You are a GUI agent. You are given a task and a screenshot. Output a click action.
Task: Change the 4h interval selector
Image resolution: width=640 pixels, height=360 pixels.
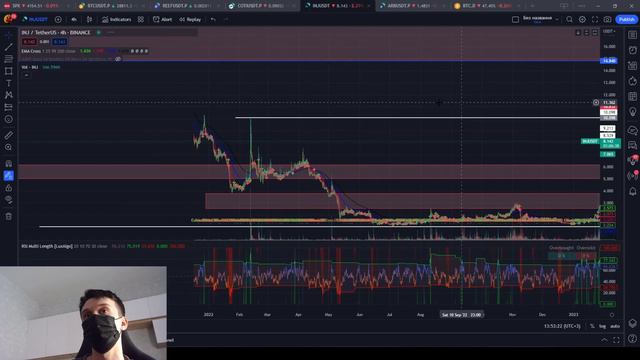(x=74, y=19)
